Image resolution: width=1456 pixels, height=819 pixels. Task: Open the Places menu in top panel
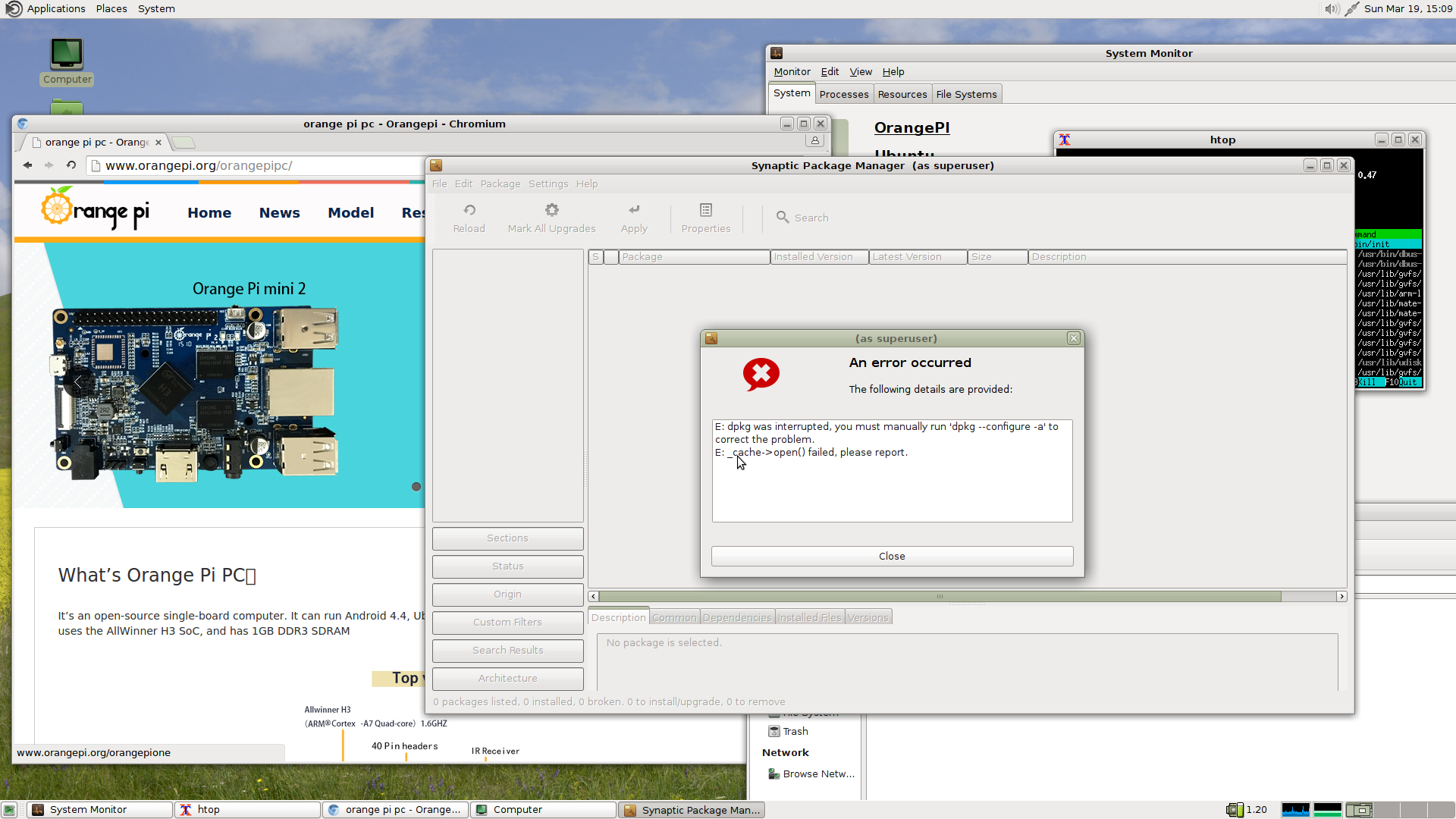[111, 9]
